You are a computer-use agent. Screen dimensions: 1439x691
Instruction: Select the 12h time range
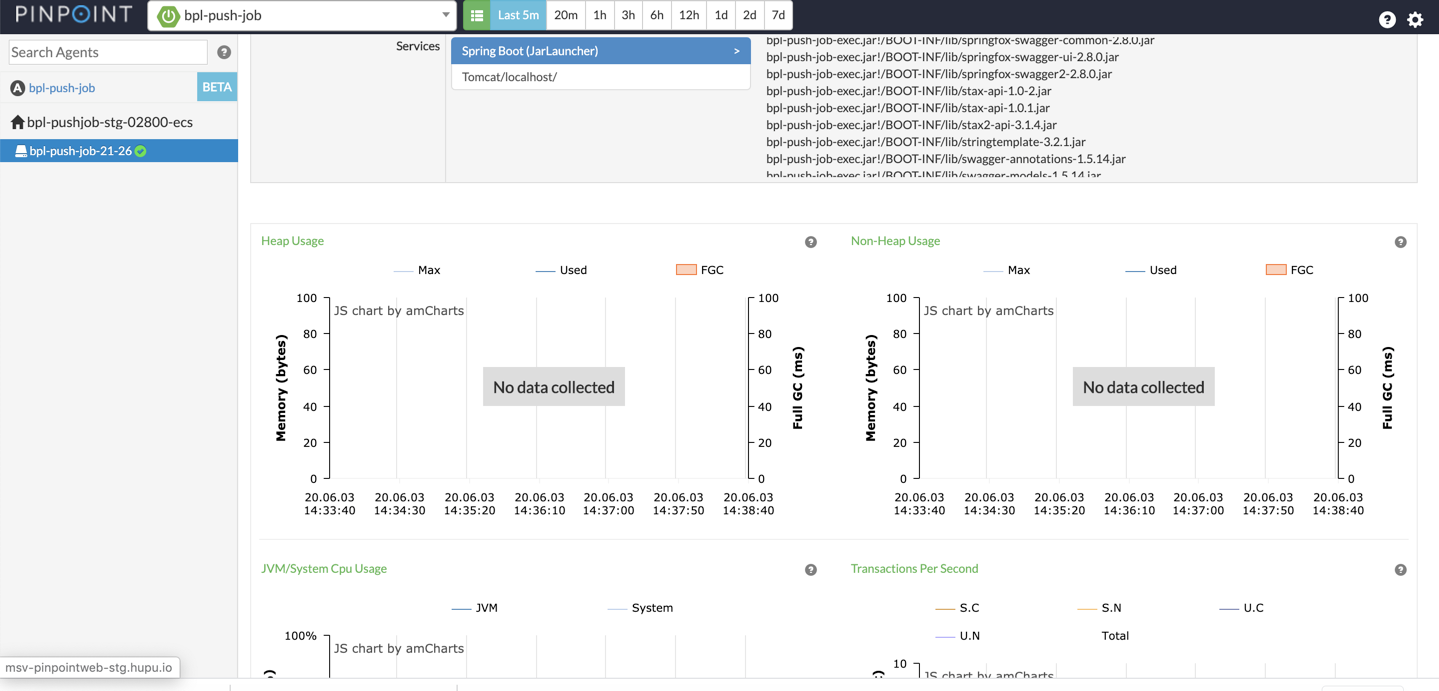point(689,15)
